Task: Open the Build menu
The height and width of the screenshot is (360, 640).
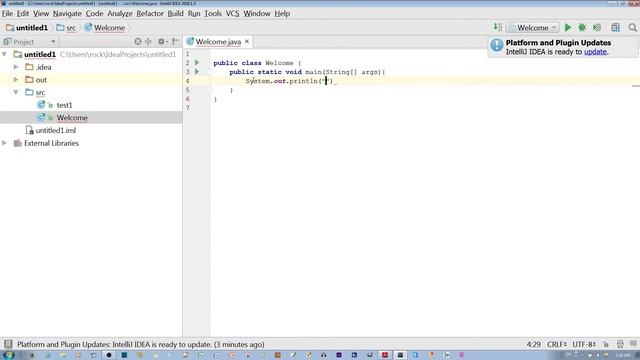Action: tap(176, 13)
